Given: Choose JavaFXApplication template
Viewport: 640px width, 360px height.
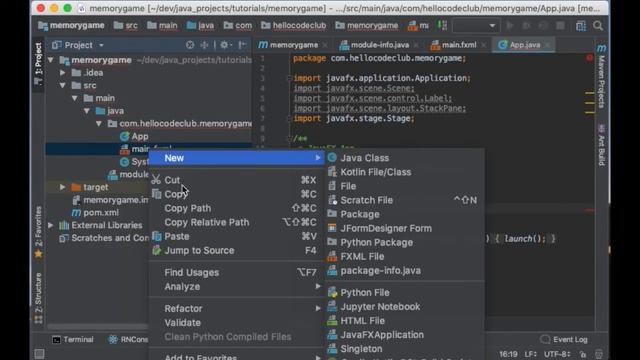Looking at the screenshot, I should (405, 335).
